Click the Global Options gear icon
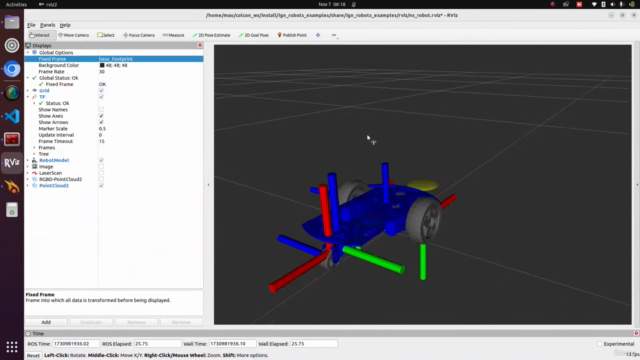 pos(35,52)
